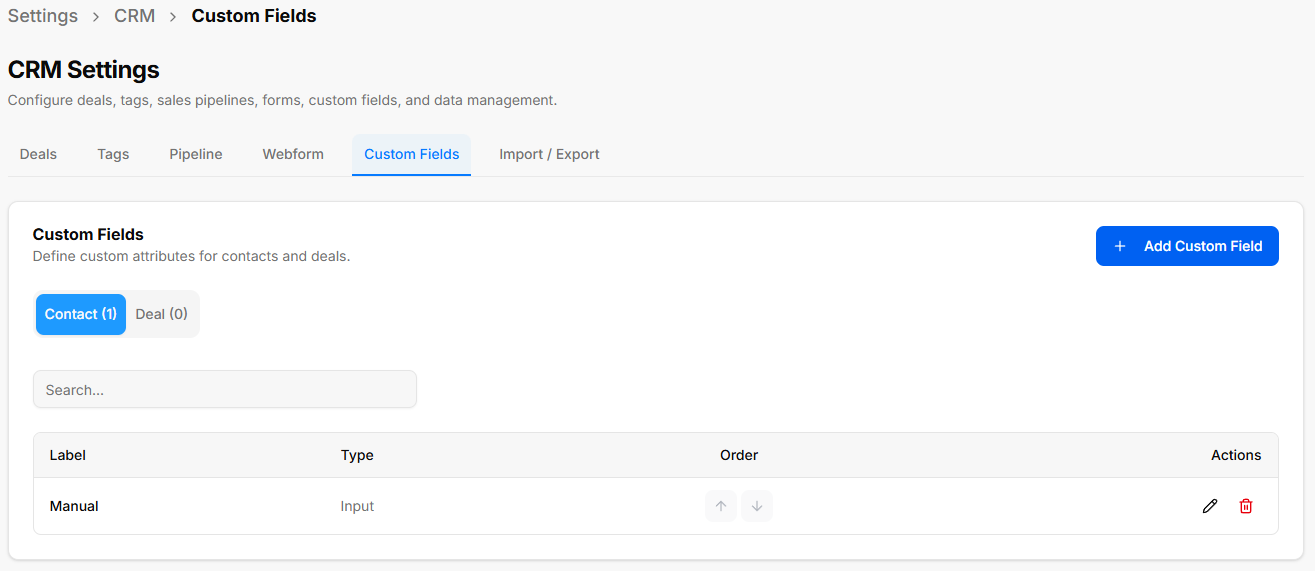Image resolution: width=1315 pixels, height=571 pixels.
Task: Go to the Pipeline tab
Action: coord(196,154)
